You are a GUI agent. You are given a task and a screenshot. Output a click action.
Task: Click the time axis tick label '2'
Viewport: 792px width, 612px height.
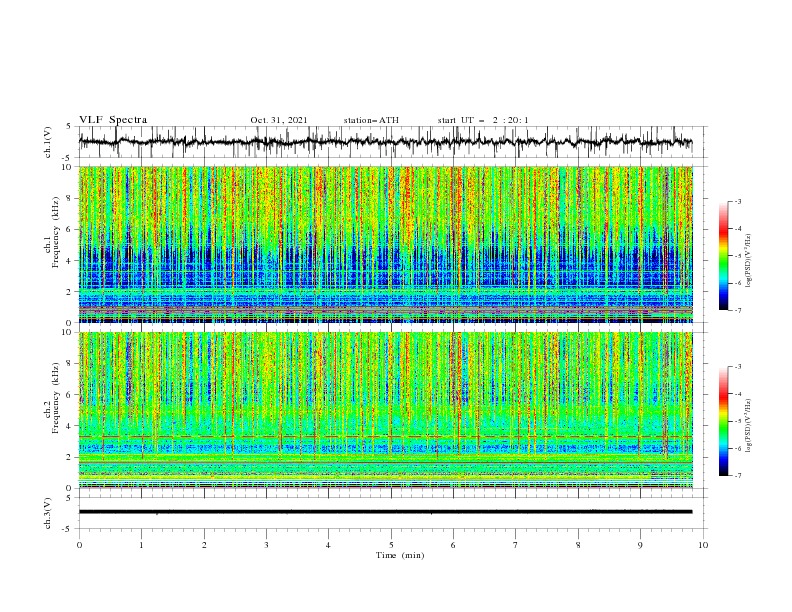(204, 545)
